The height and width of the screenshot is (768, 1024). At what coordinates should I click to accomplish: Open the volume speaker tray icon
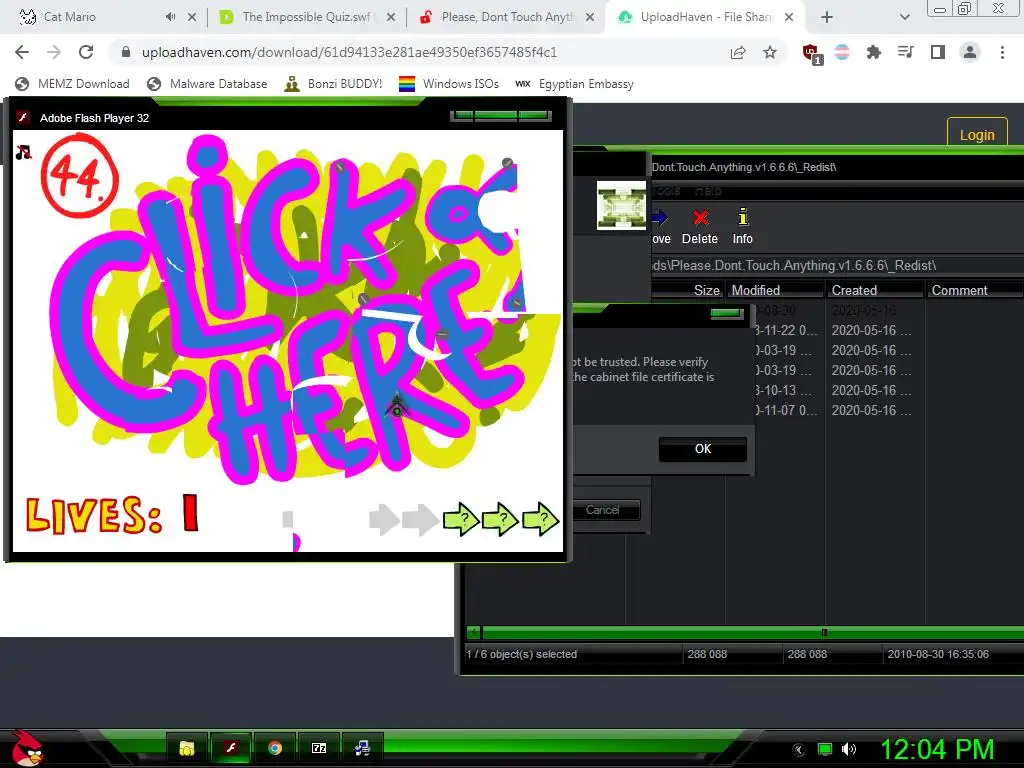pyautogui.click(x=849, y=750)
